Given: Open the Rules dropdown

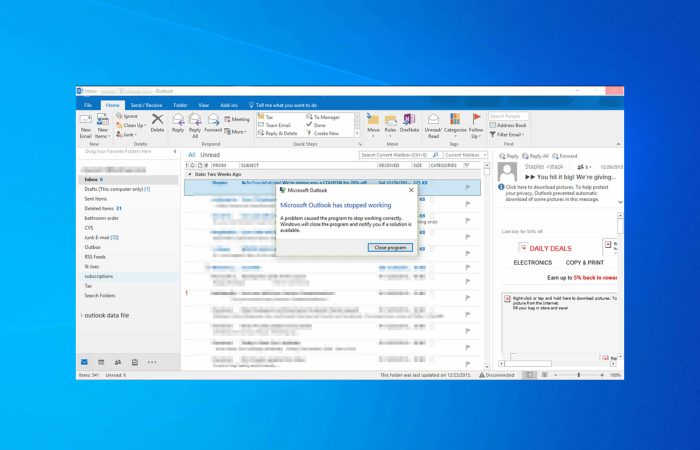Looking at the screenshot, I should [x=390, y=125].
